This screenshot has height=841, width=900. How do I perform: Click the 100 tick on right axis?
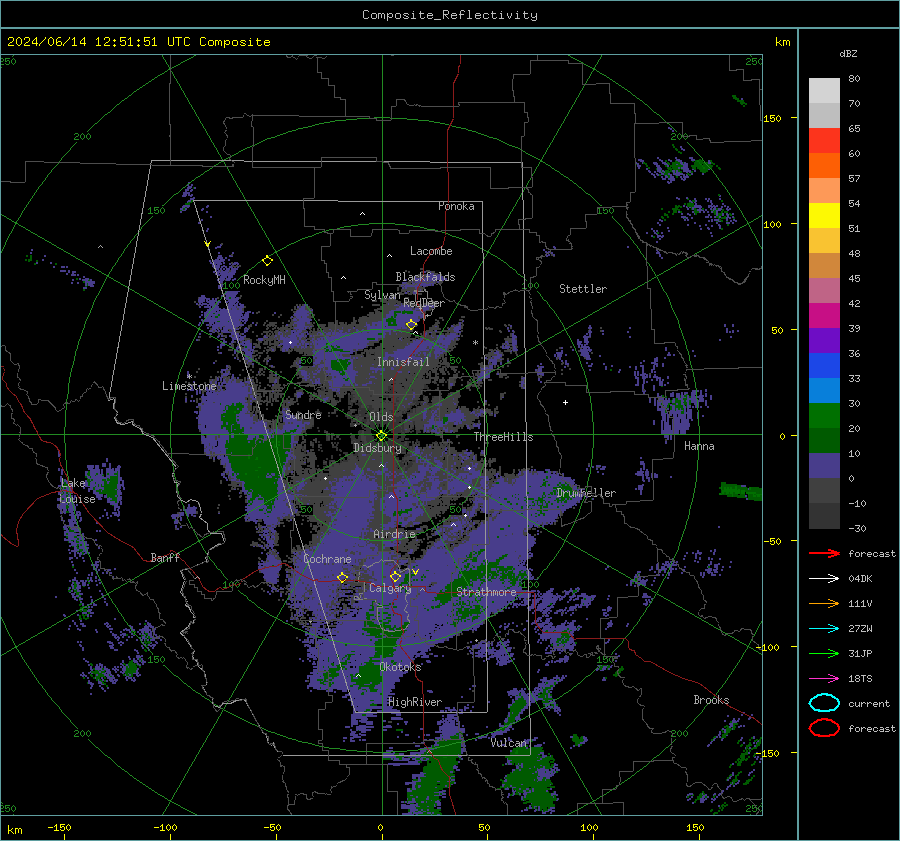tap(772, 224)
